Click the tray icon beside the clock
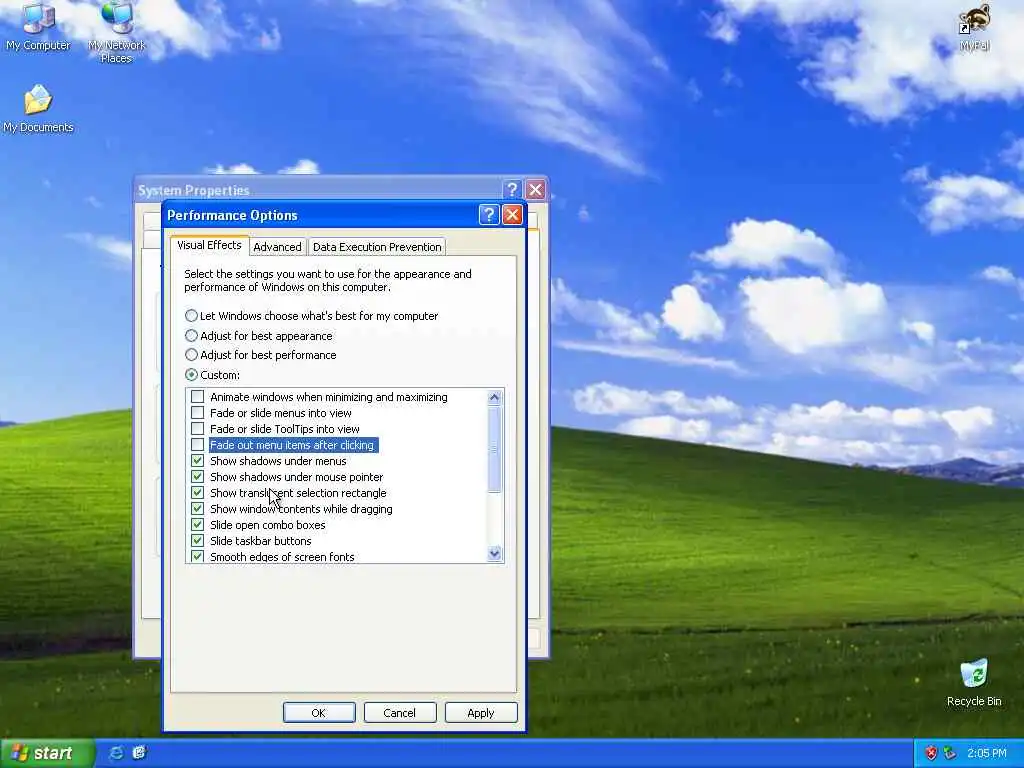 [950, 753]
